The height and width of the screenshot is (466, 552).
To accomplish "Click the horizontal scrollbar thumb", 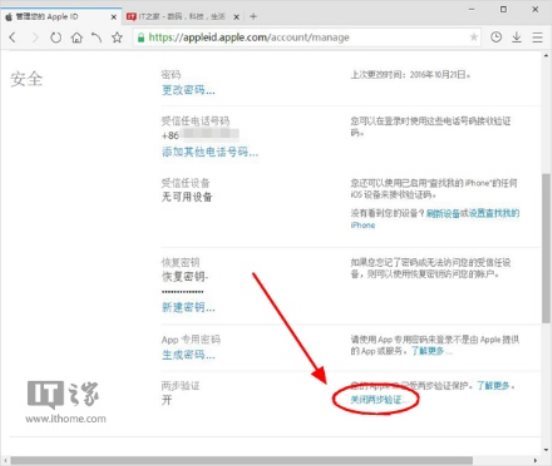I will (x=242, y=460).
